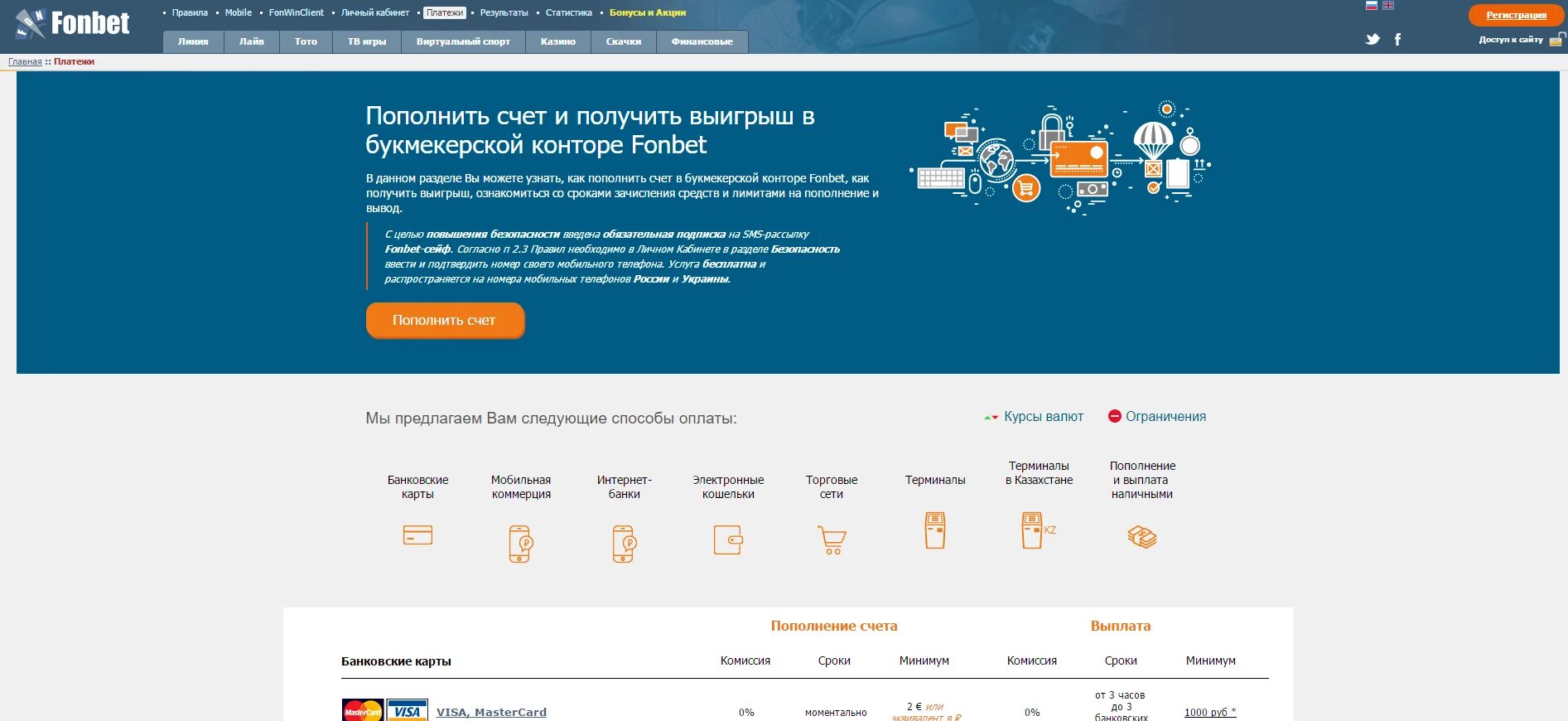Click the 1000 руб minimum link
This screenshot has width=1568, height=721.
1210,712
